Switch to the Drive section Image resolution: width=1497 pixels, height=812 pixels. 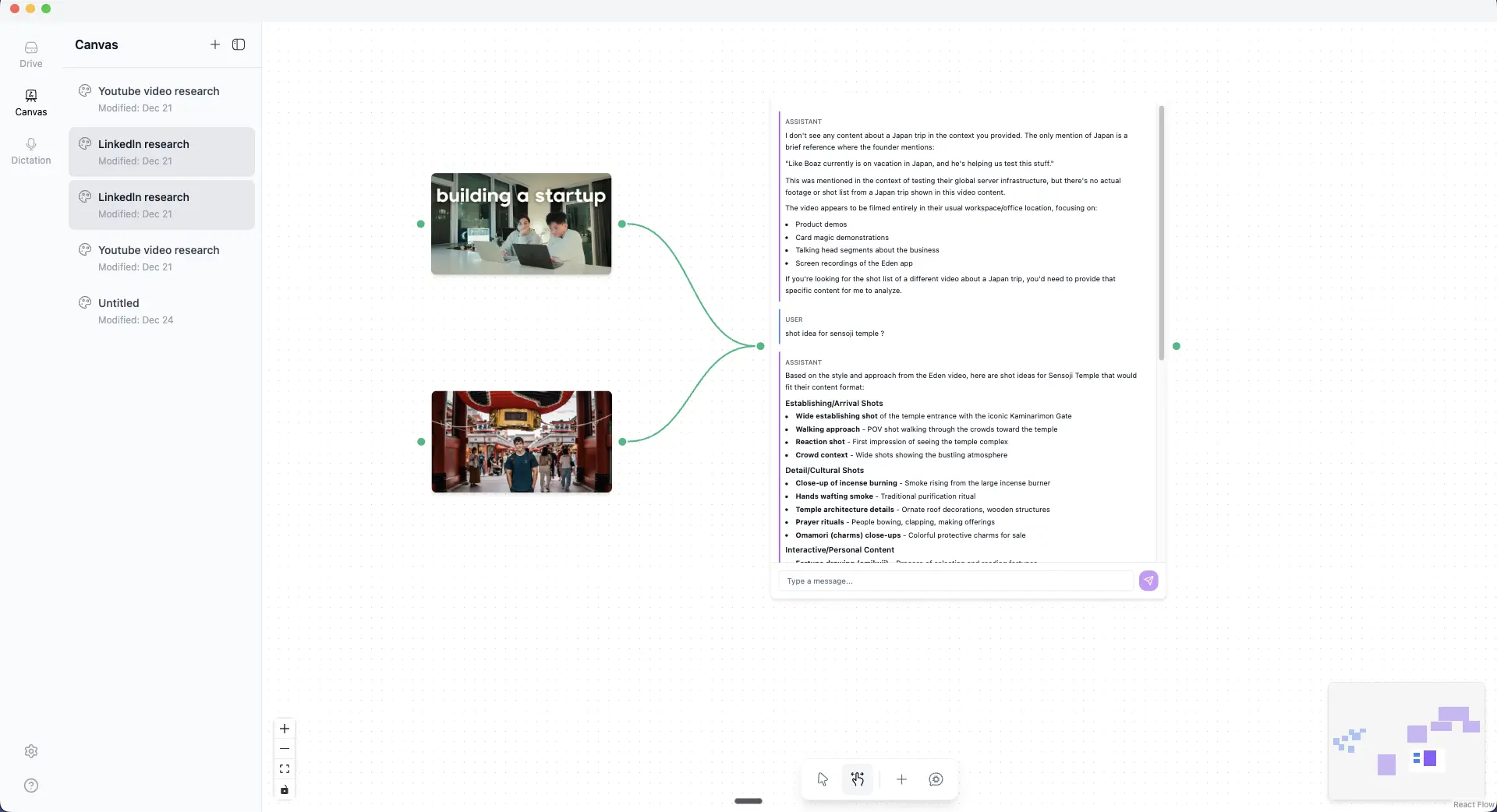[x=30, y=54]
